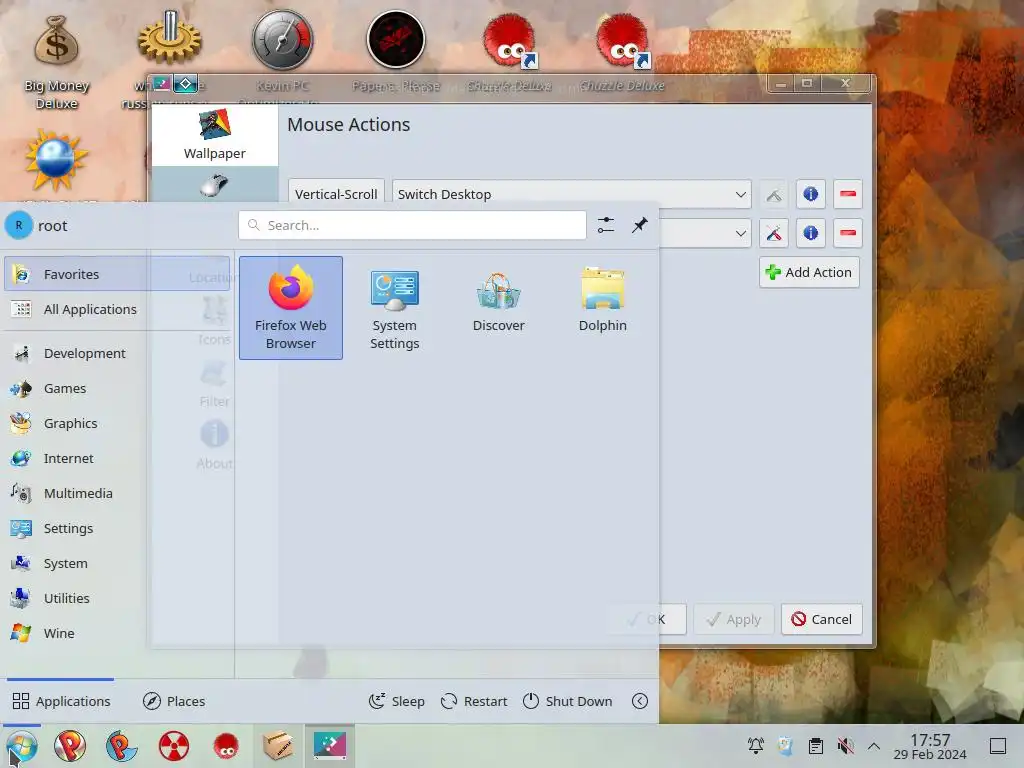Viewport: 1024px width, 768px height.
Task: Browse the Multimedia category
Action: click(x=117, y=493)
